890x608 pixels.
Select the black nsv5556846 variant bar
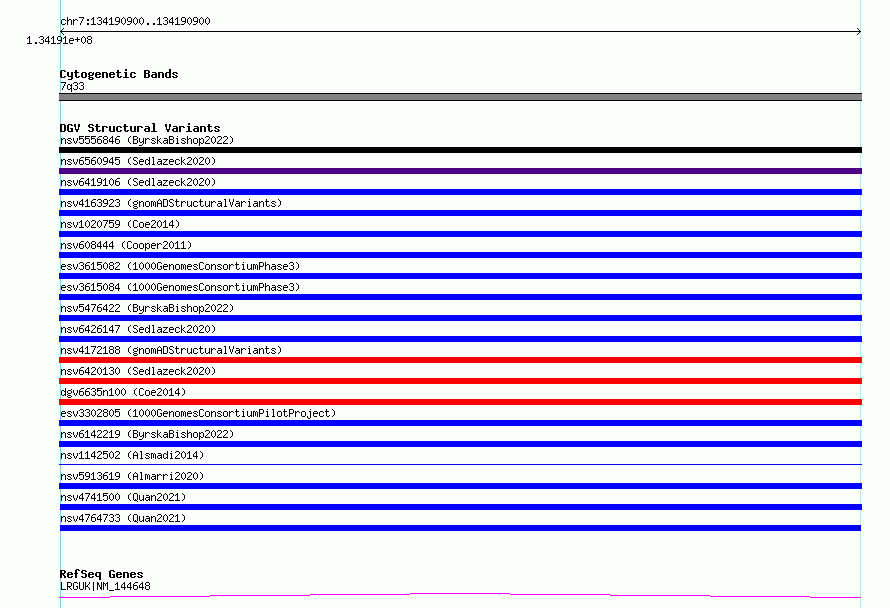(460, 150)
